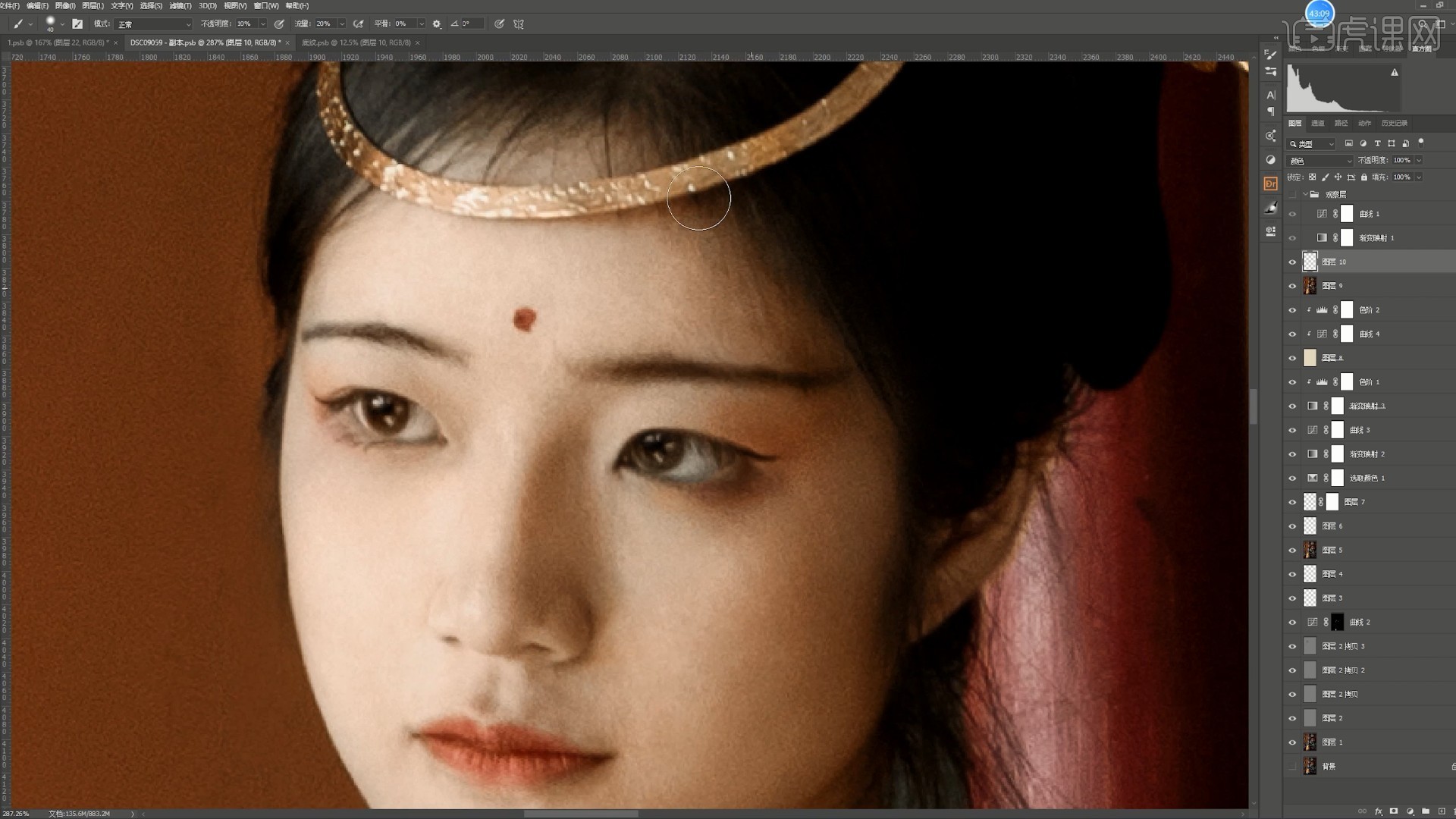The image size is (1456, 819).
Task: Open brush blend mode 正常 dropdown
Action: (154, 24)
